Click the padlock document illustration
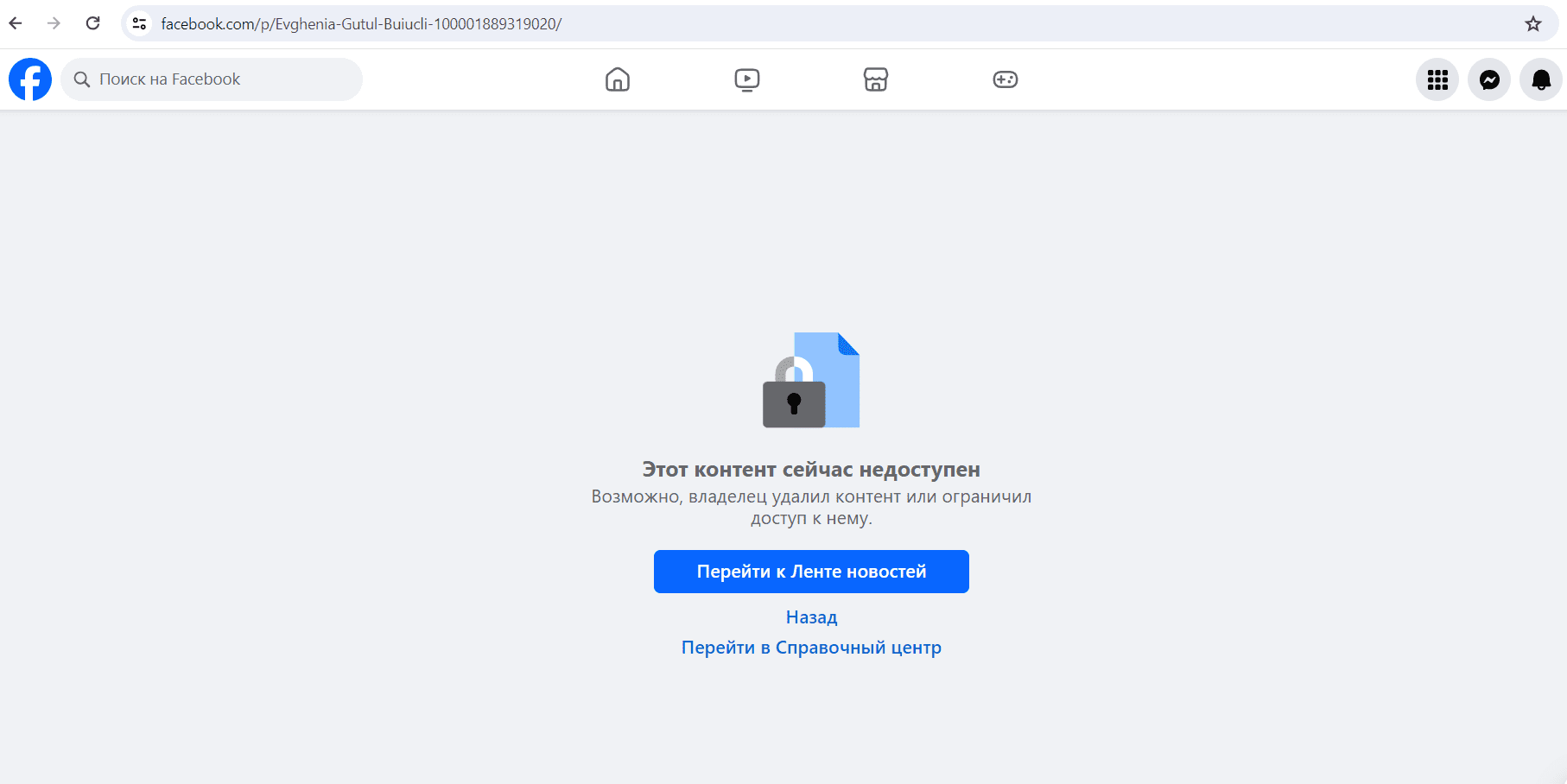This screenshot has height=784, width=1567. pyautogui.click(x=811, y=380)
